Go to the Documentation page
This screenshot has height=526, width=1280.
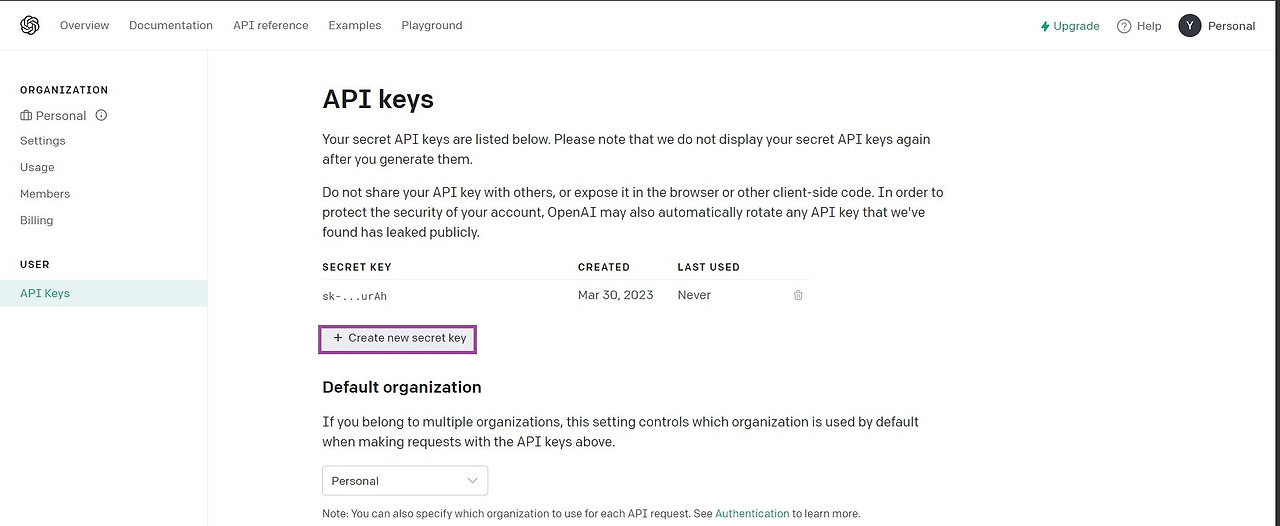pyautogui.click(x=171, y=25)
